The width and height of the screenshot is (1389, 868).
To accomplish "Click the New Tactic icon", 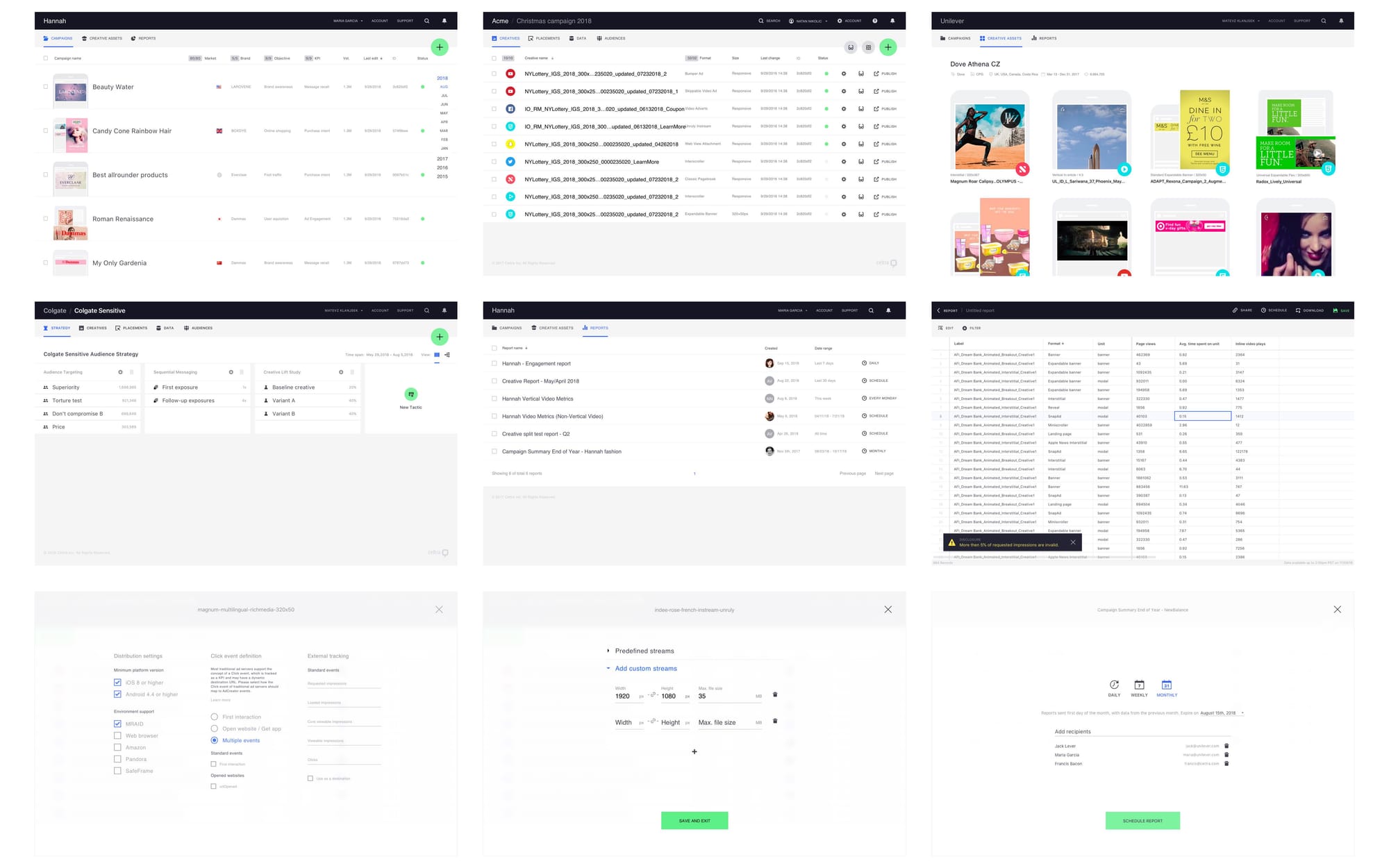I will coord(410,394).
